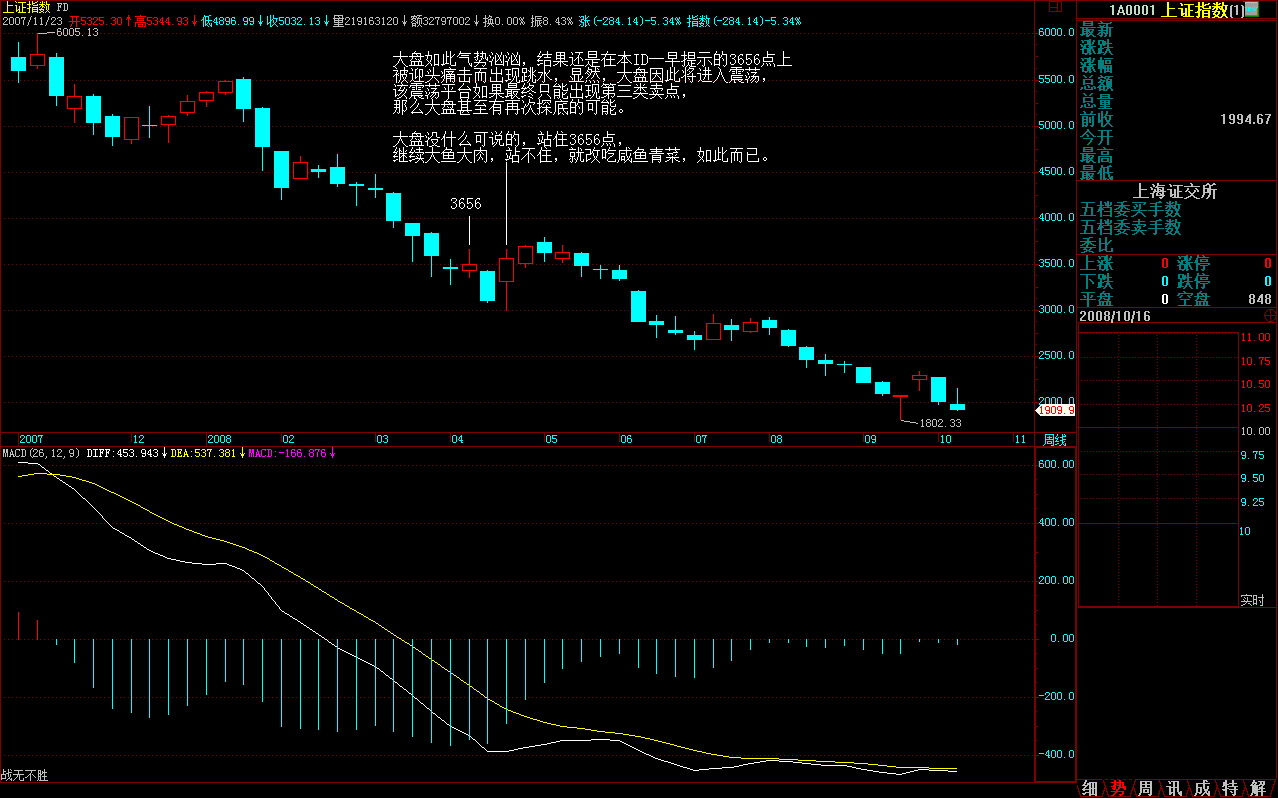Open the 细 (details) tab
1278x798 pixels.
pyautogui.click(x=1090, y=788)
